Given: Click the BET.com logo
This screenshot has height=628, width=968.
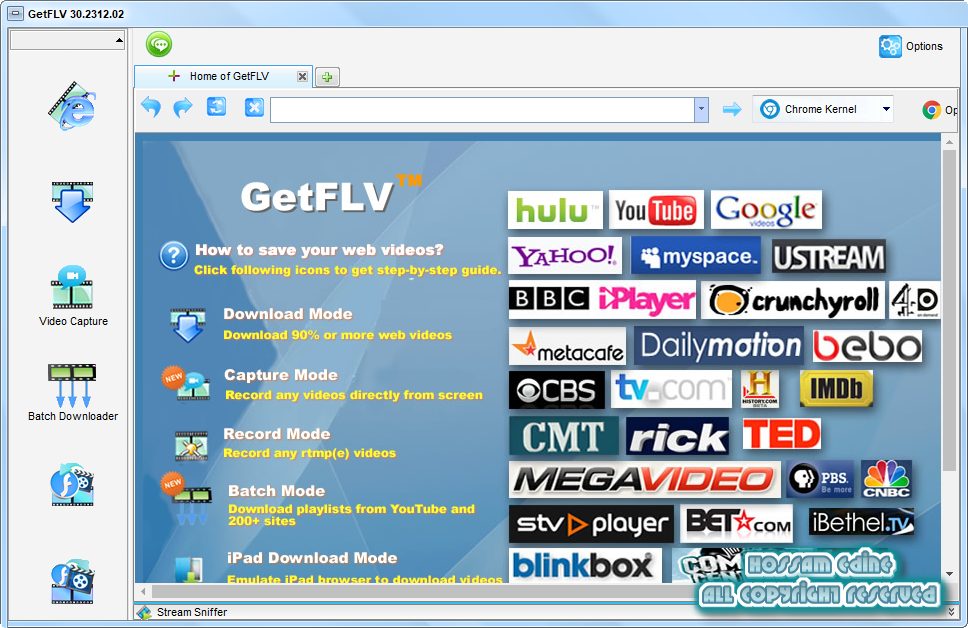Looking at the screenshot, I should [x=736, y=523].
